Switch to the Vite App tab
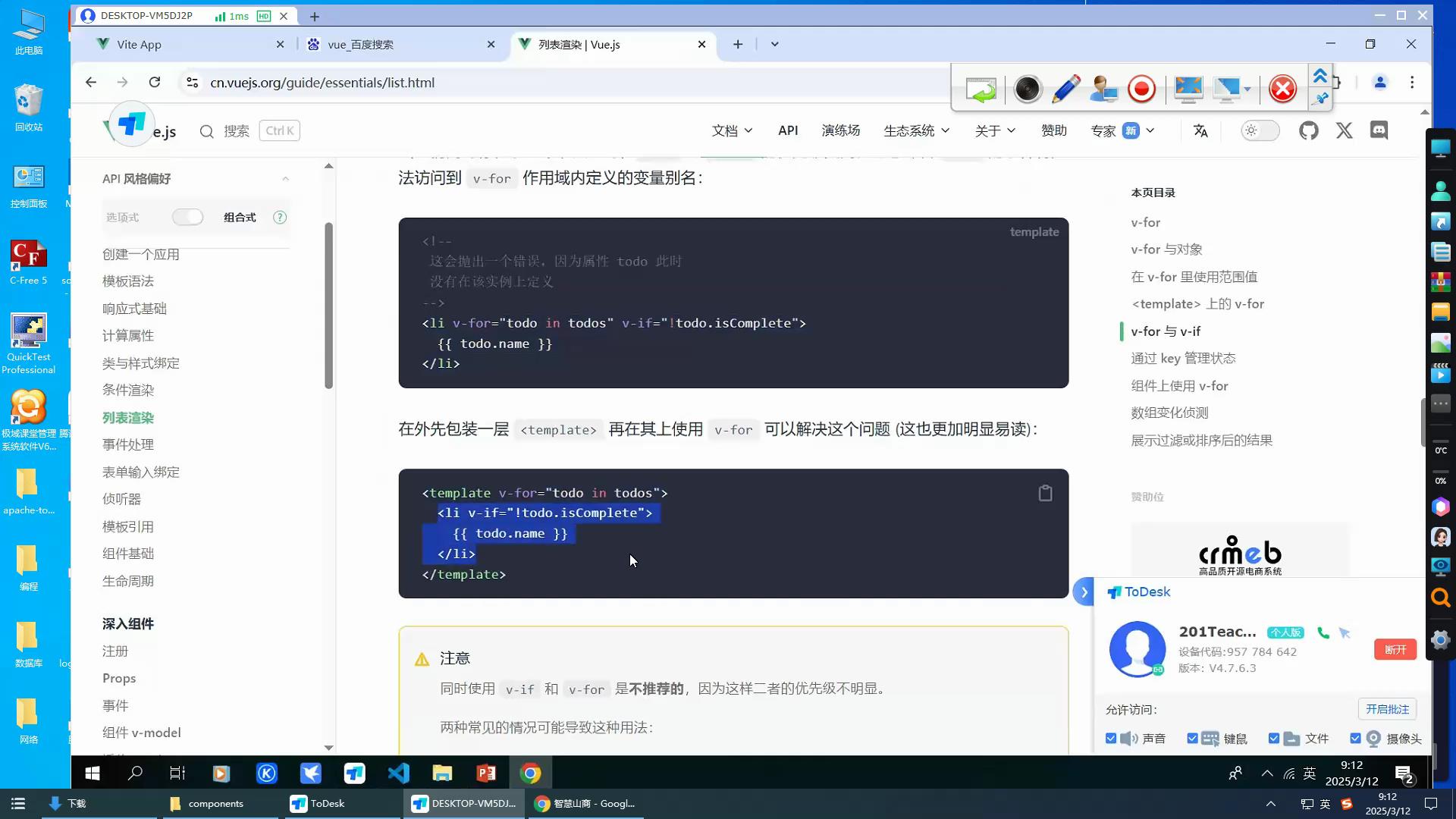1456x819 pixels. click(x=140, y=45)
